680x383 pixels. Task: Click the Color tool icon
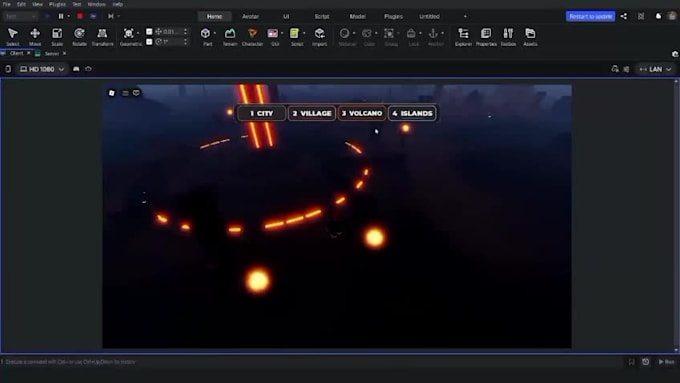pyautogui.click(x=367, y=33)
